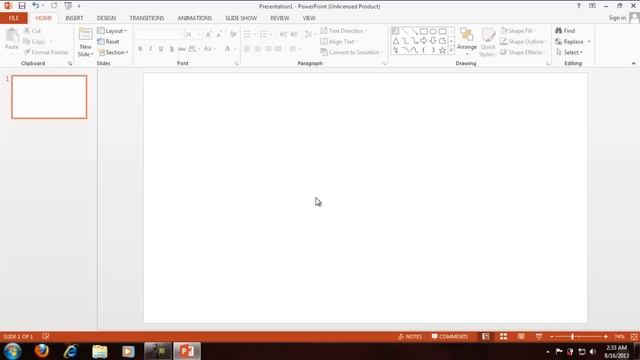Open the Select dropdown
Image resolution: width=640 pixels, height=360 pixels.
[569, 52]
